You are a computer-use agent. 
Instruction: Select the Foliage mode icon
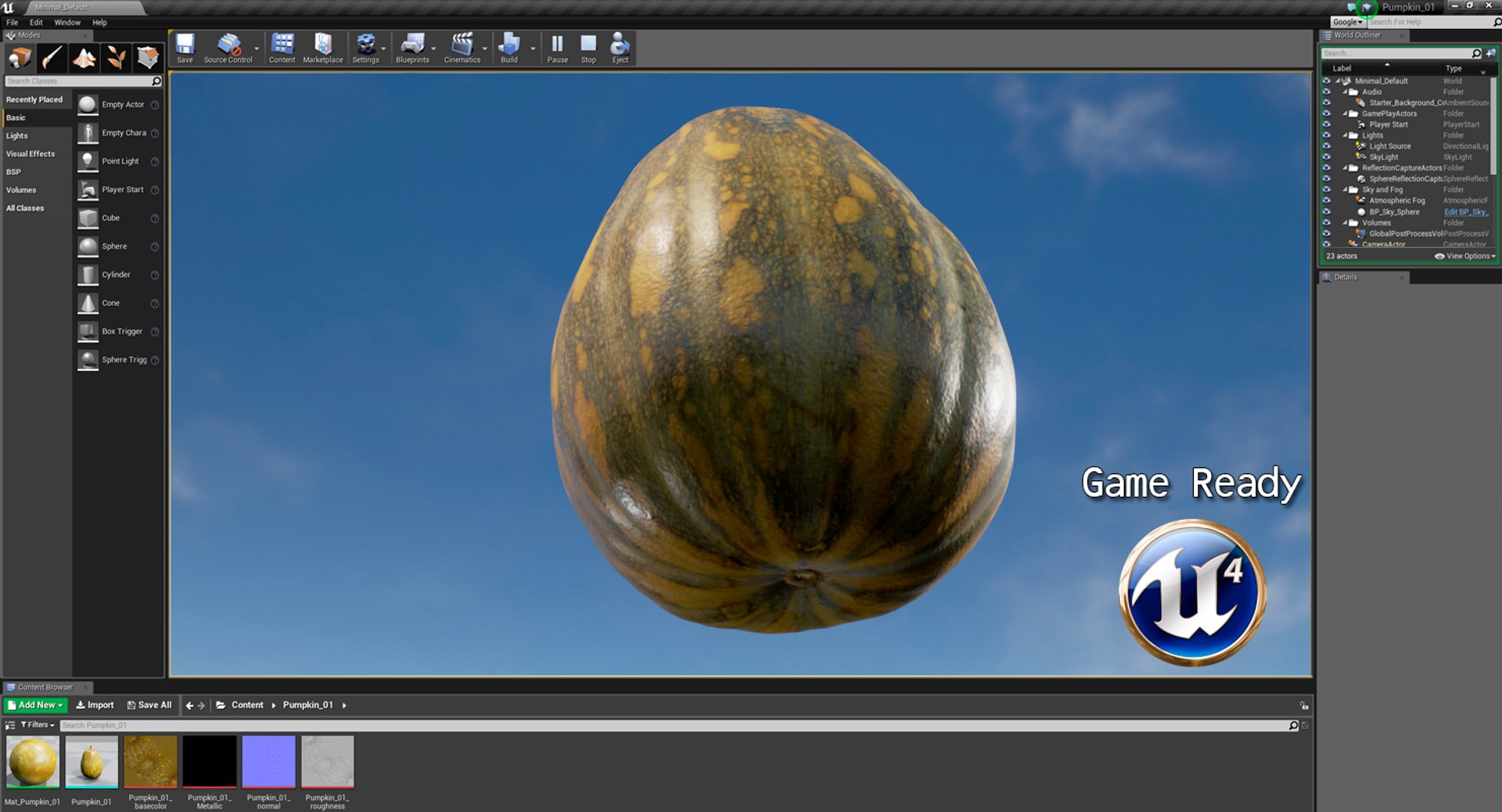[116, 57]
